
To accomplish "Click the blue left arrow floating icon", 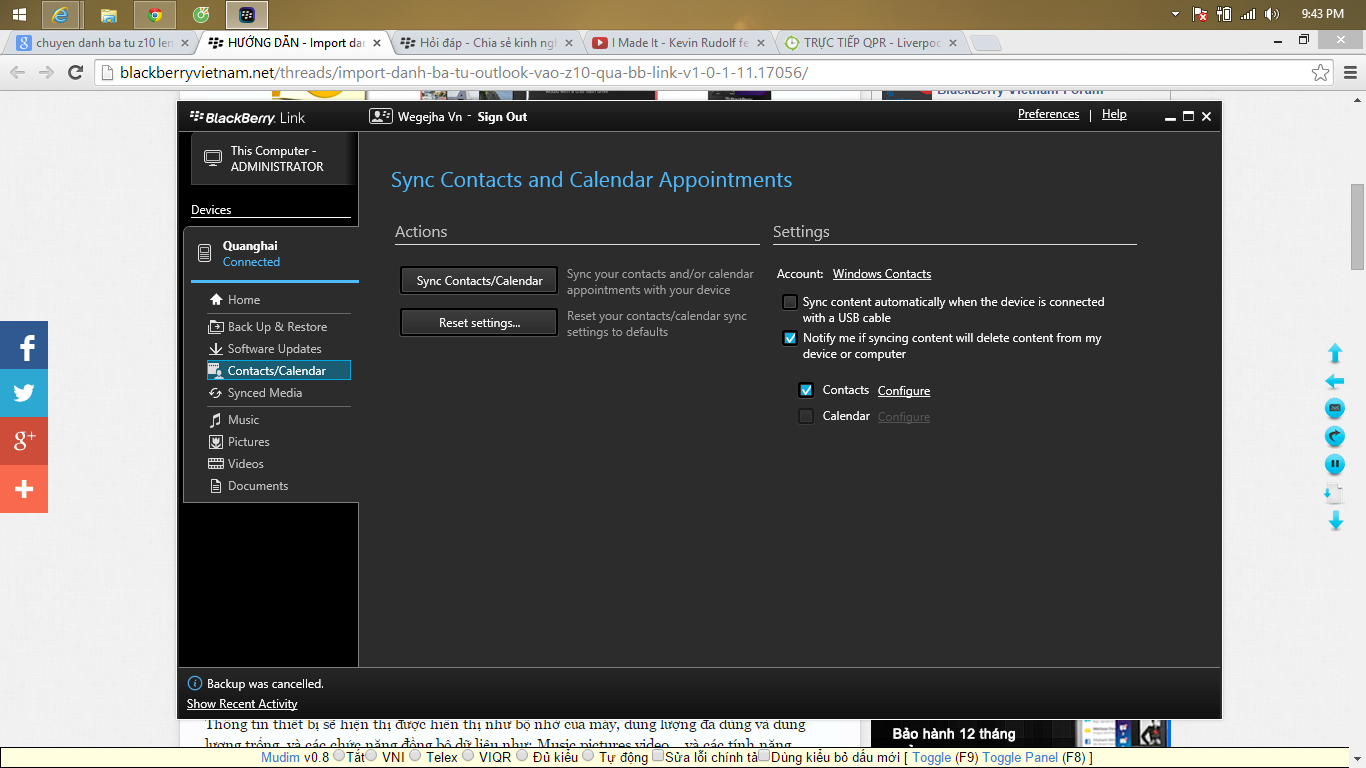I will point(1334,381).
